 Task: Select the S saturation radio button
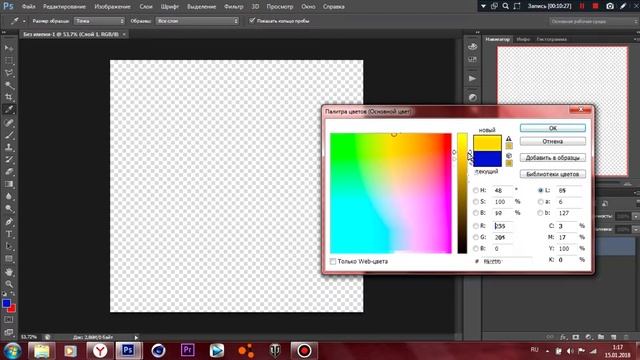(476, 202)
